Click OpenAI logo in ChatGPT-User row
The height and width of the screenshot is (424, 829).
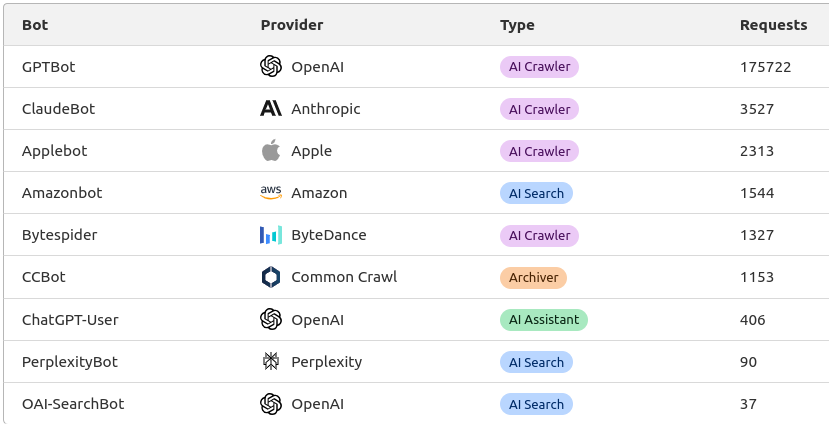(270, 320)
